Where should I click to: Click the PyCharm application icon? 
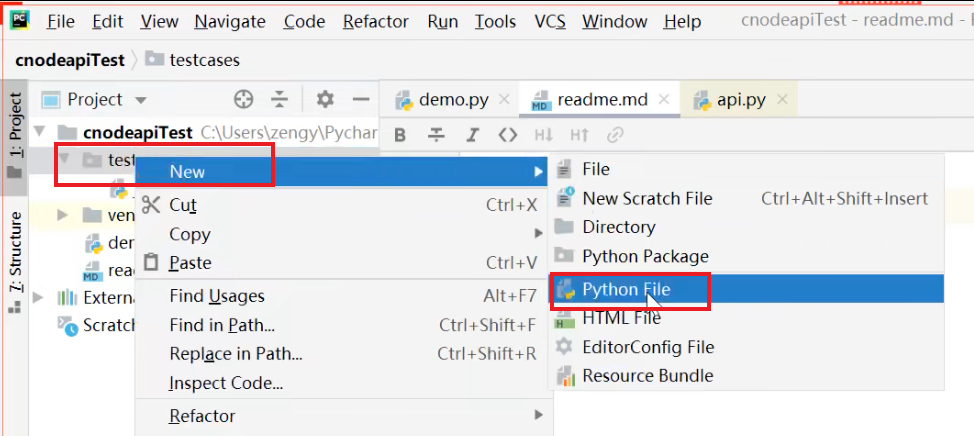20,22
